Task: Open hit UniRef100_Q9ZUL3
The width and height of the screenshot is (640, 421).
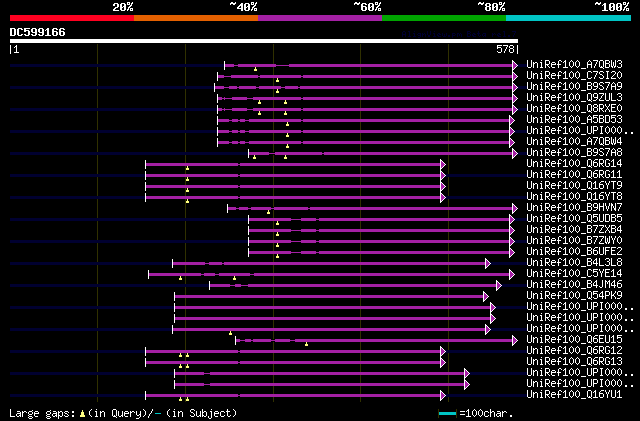Action: (574, 97)
